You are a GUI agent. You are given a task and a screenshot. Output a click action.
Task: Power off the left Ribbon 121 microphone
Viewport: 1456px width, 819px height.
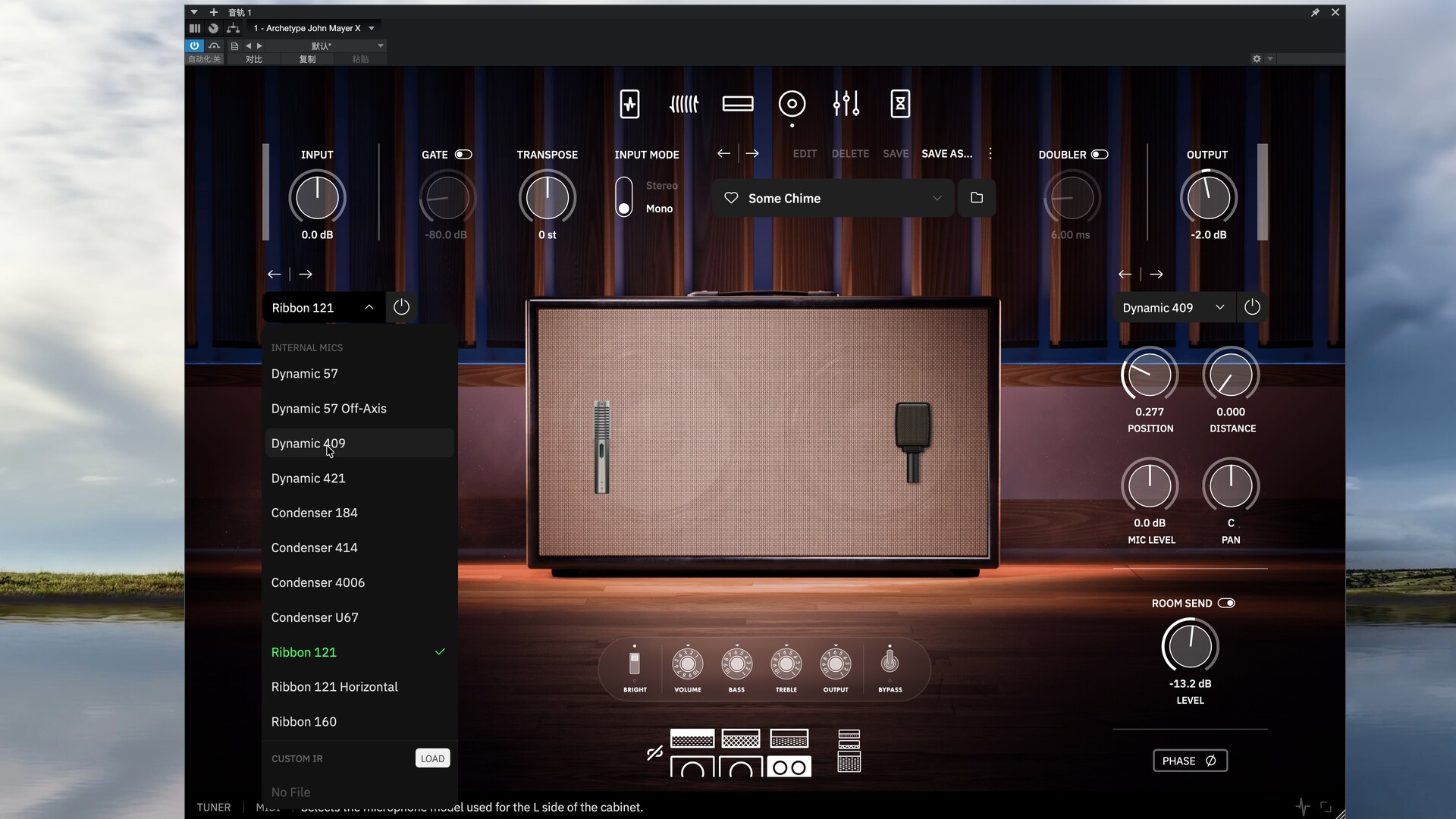[401, 307]
